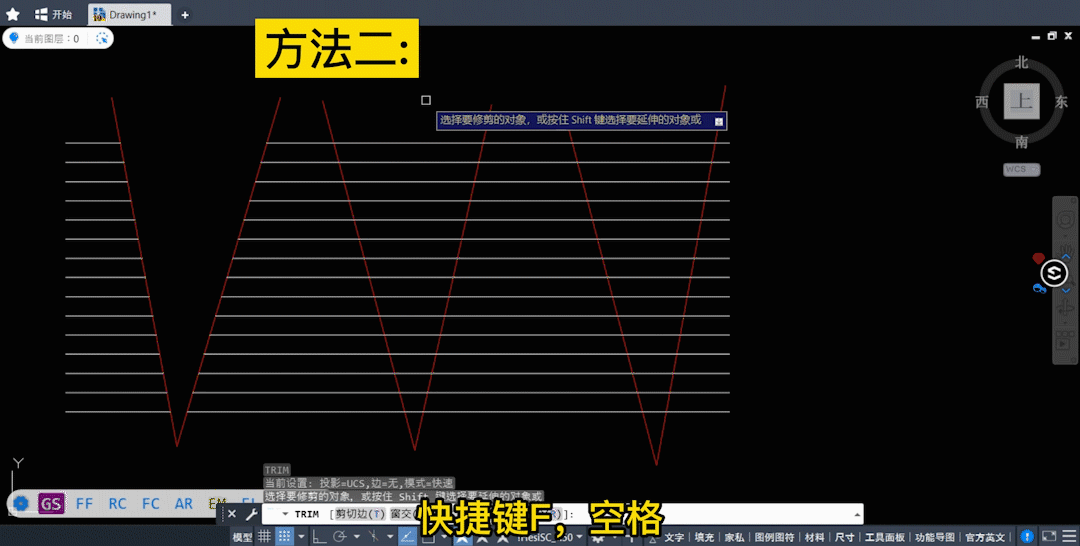Click the 上 top face of ViewCube

point(1021,101)
